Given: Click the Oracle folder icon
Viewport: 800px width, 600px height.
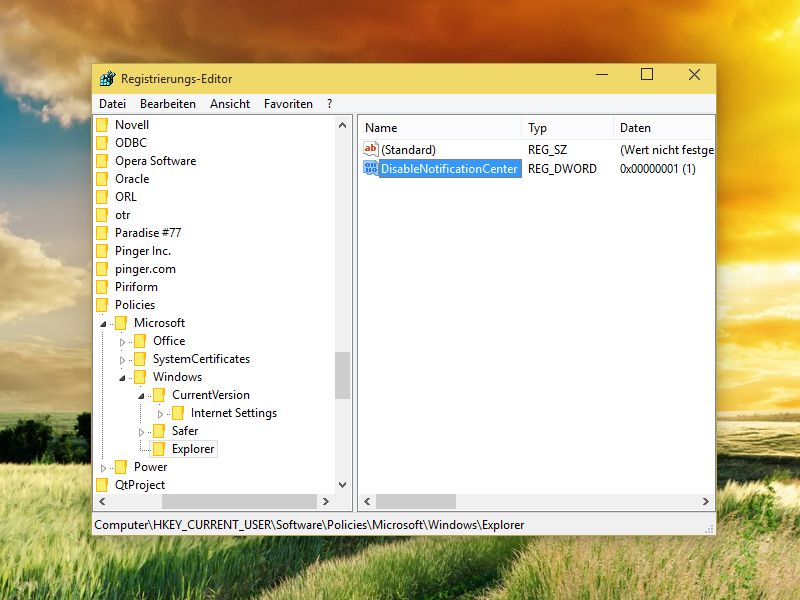Looking at the screenshot, I should 102,179.
